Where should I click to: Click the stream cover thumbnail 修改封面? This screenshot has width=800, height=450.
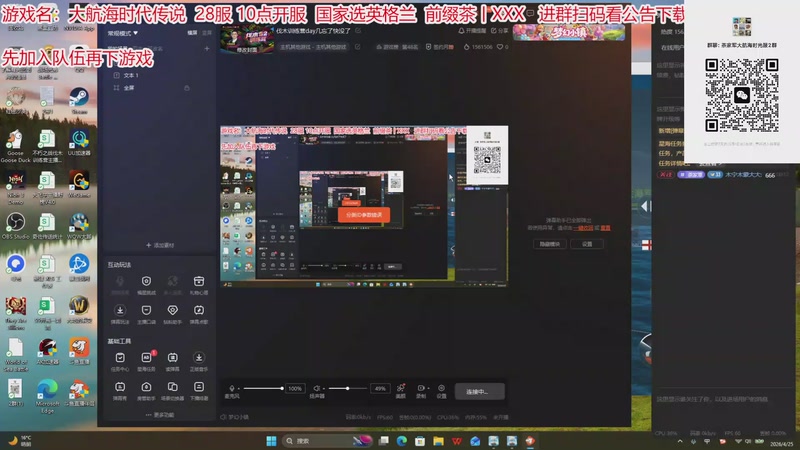(x=247, y=39)
